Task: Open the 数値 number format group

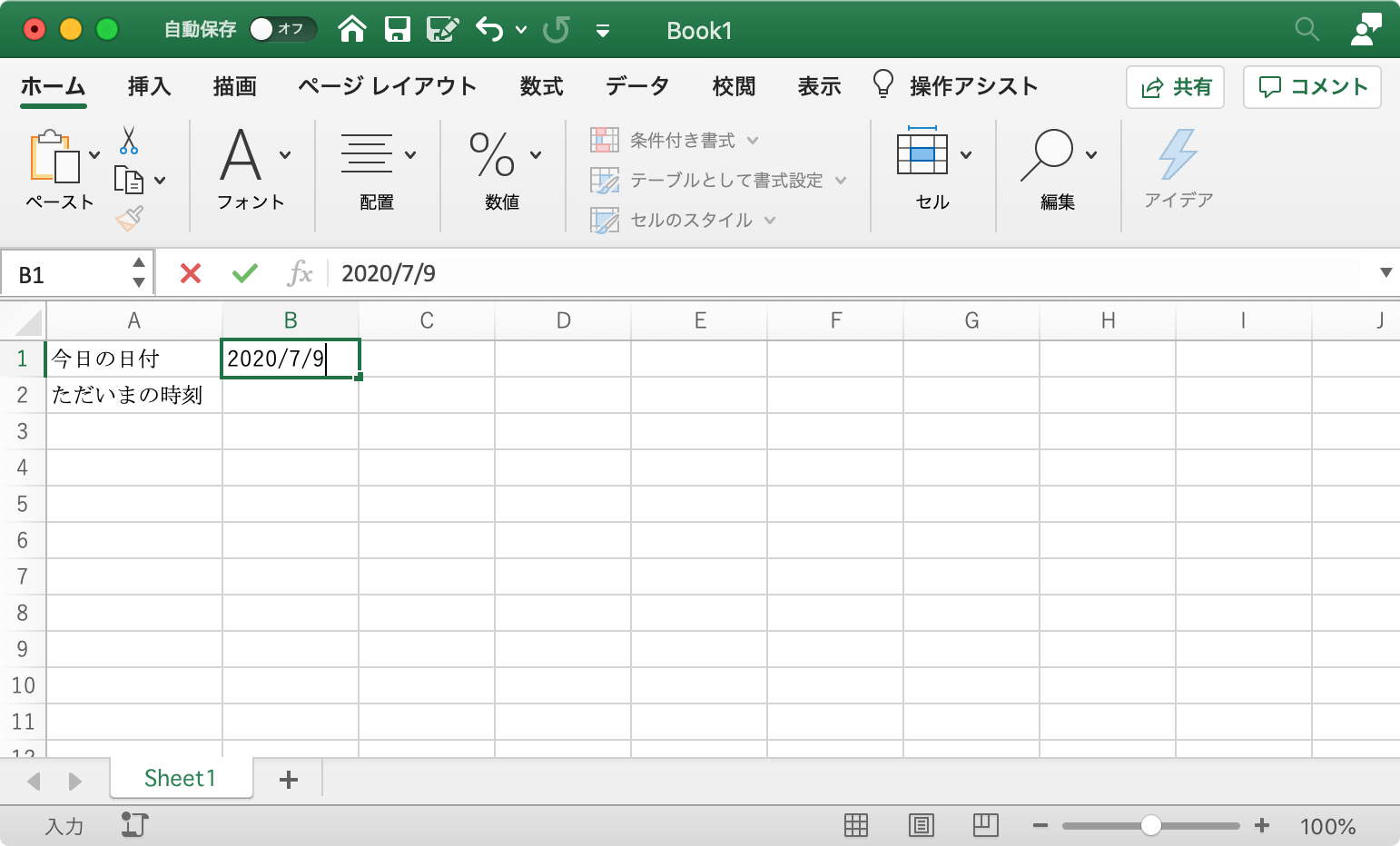Action: [502, 169]
